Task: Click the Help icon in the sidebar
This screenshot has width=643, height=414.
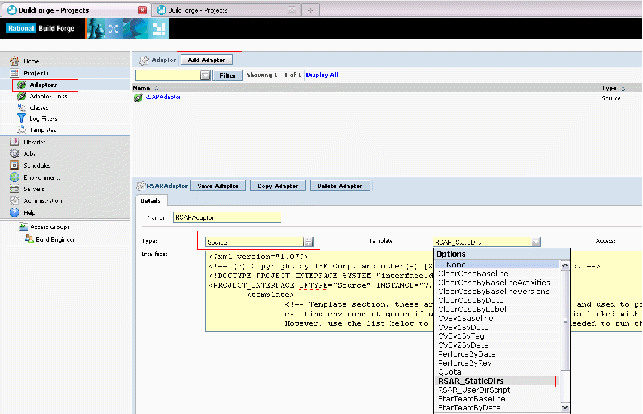Action: [x=14, y=212]
